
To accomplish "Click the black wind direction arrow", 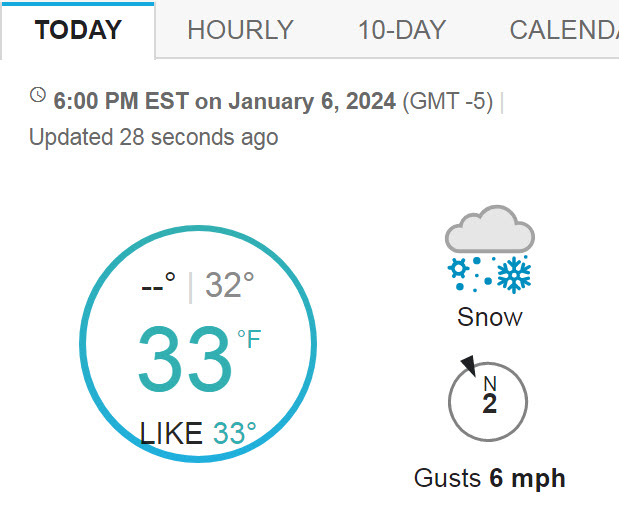I will tap(469, 365).
